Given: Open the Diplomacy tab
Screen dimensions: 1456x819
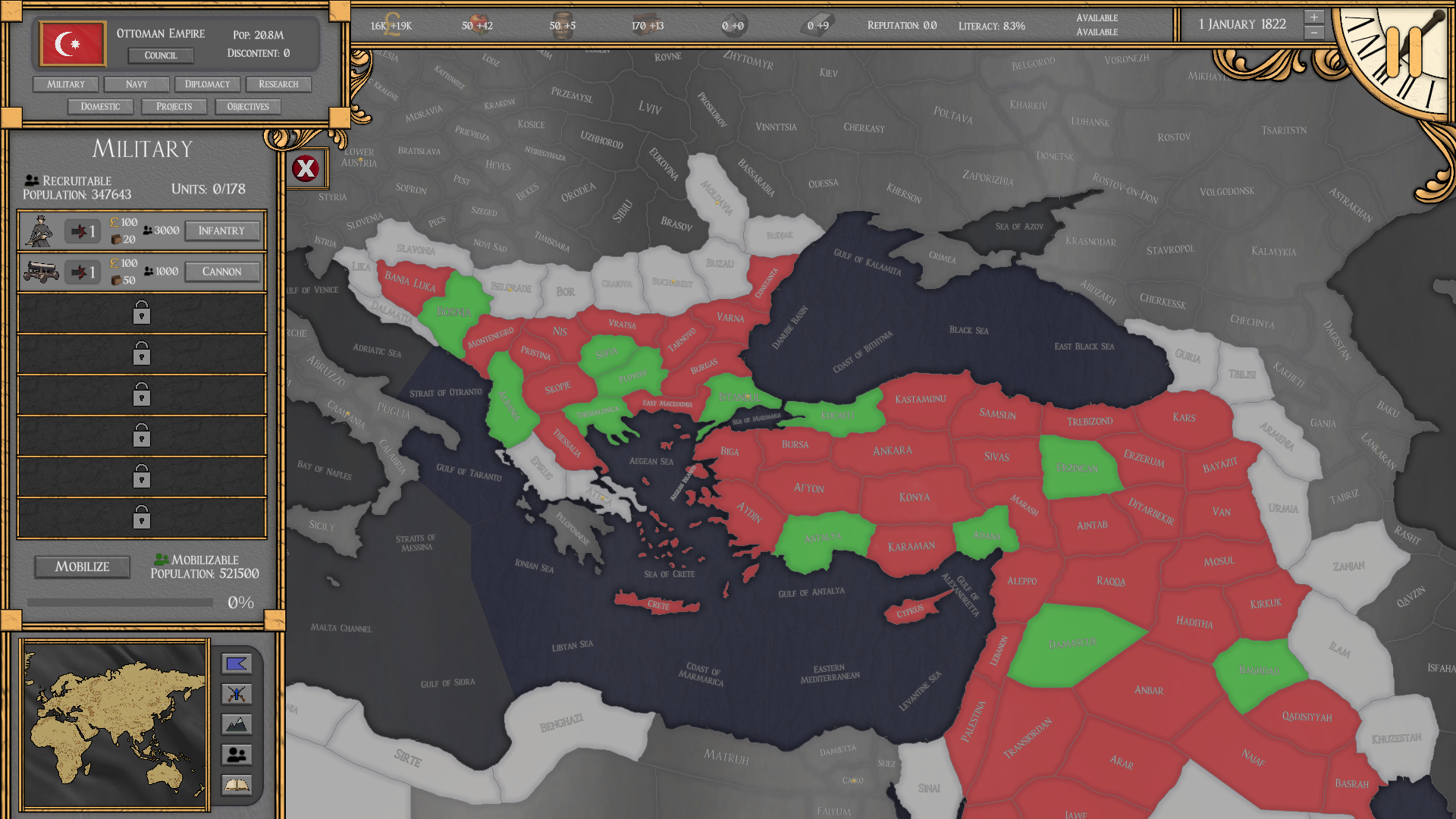Looking at the screenshot, I should click(x=207, y=84).
